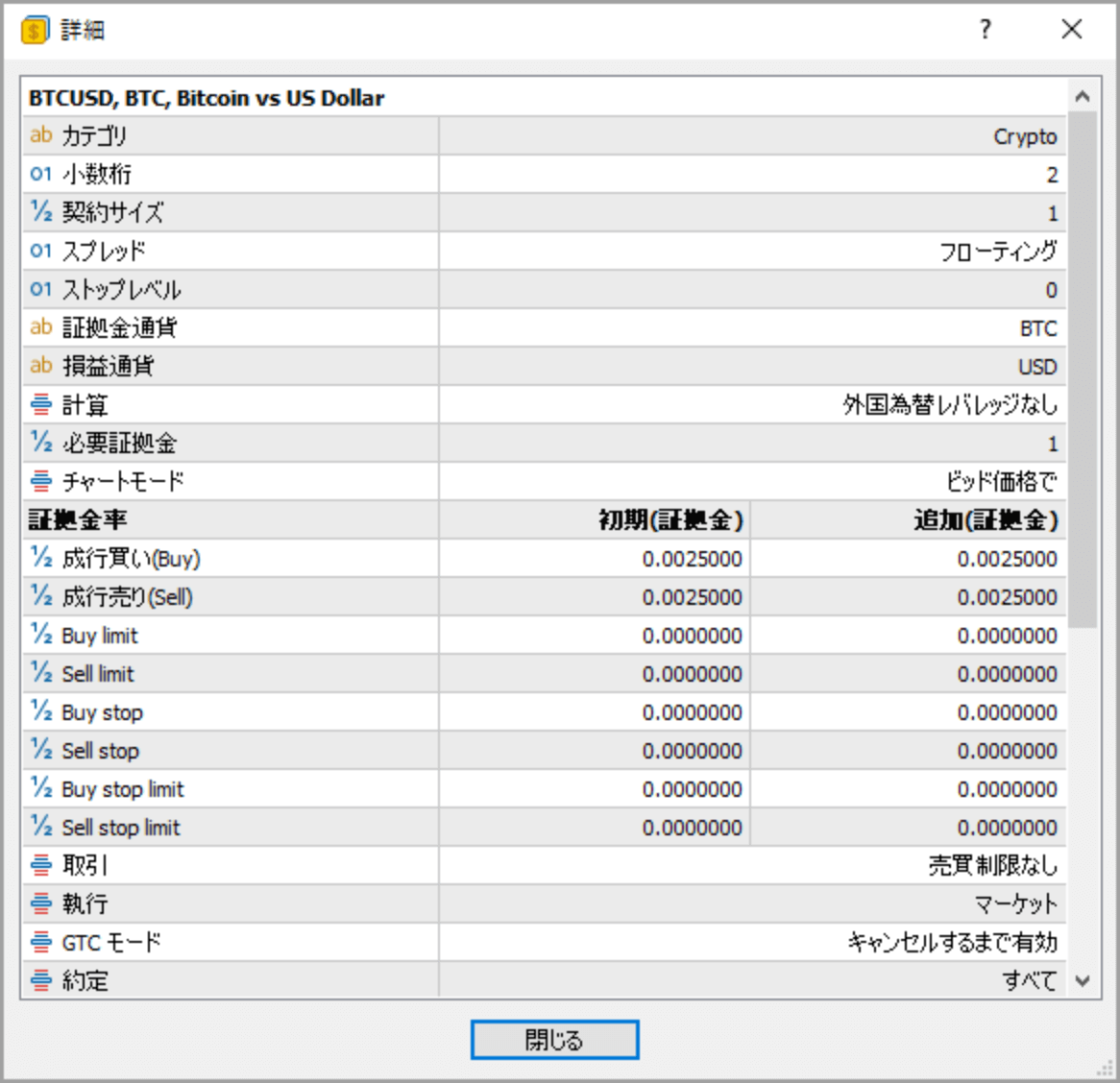Click the ½ icon beside Sell stop
Viewport: 1120px width, 1083px height.
pos(40,750)
